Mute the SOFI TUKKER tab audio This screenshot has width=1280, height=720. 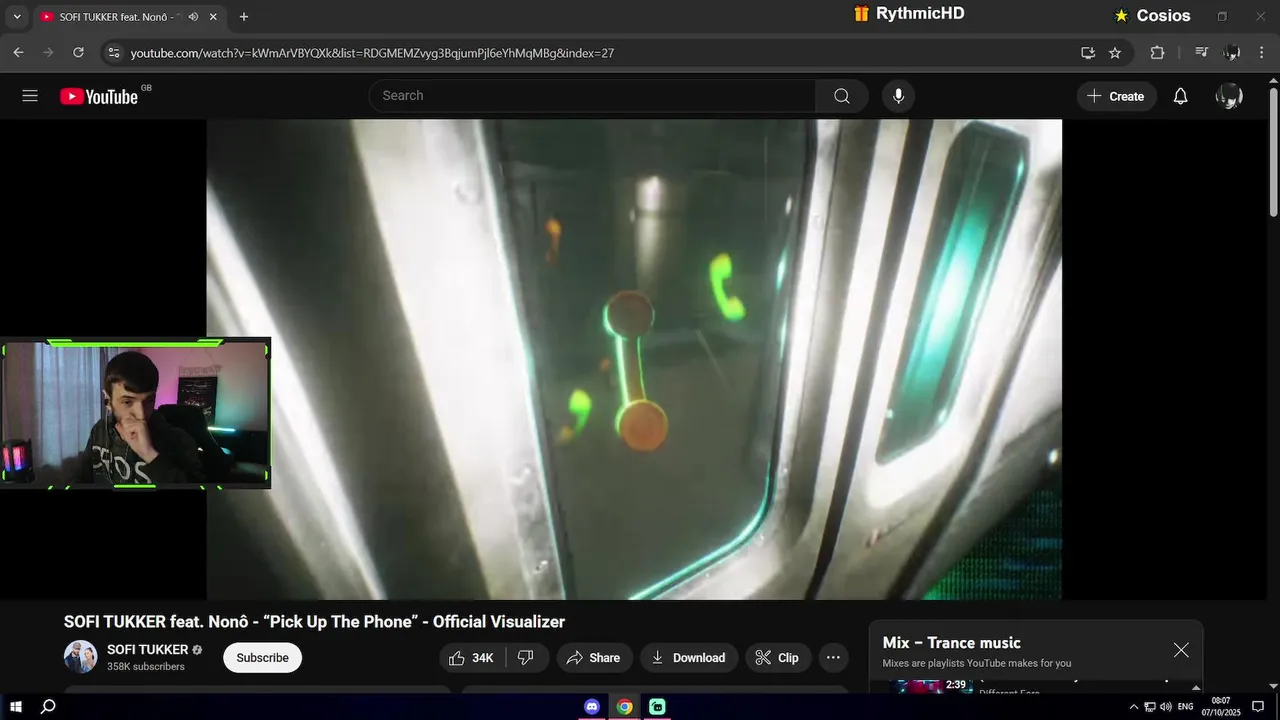pos(193,17)
